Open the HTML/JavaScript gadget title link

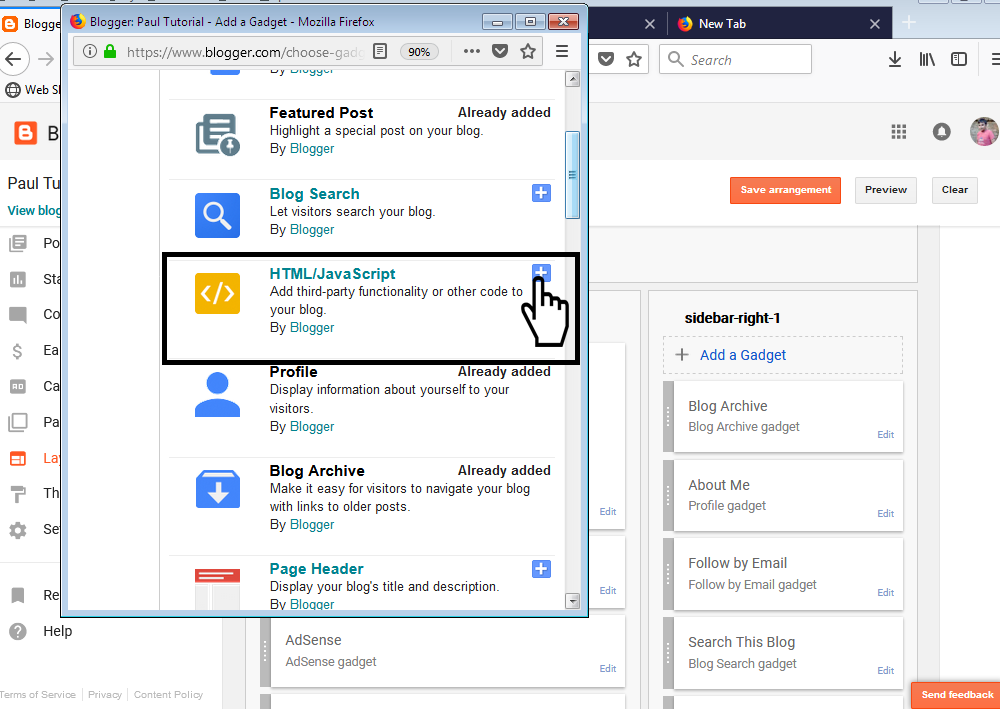[332, 274]
